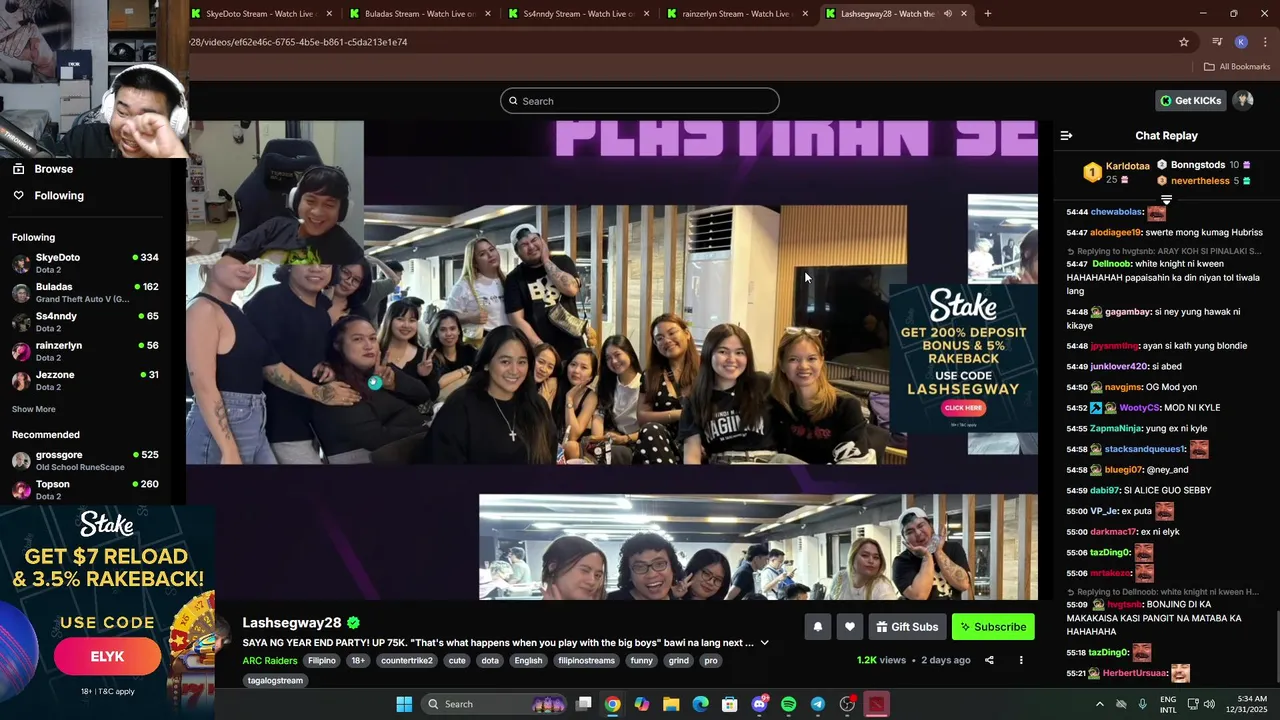Subscribe to Lashsegway28
The height and width of the screenshot is (720, 1280).
993,627
